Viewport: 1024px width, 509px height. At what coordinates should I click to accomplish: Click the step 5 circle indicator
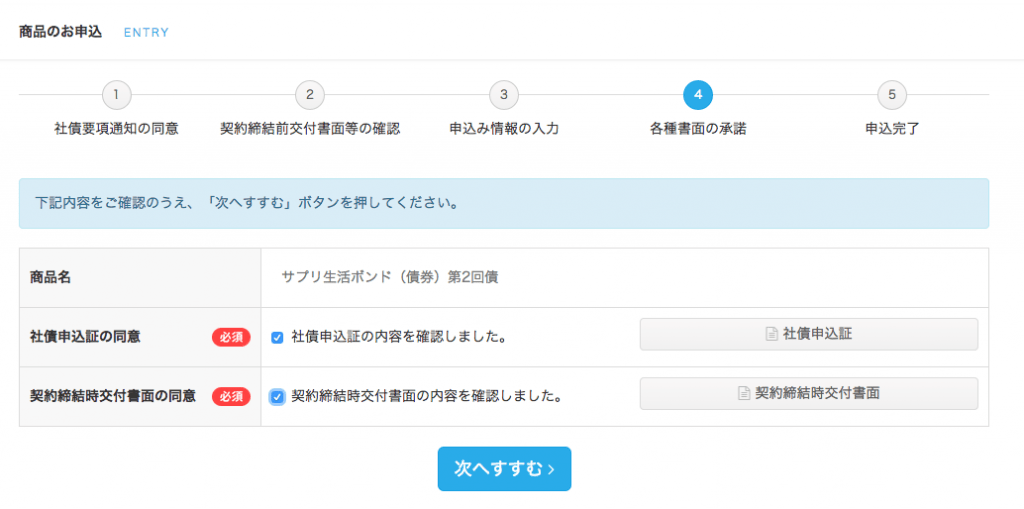click(892, 95)
